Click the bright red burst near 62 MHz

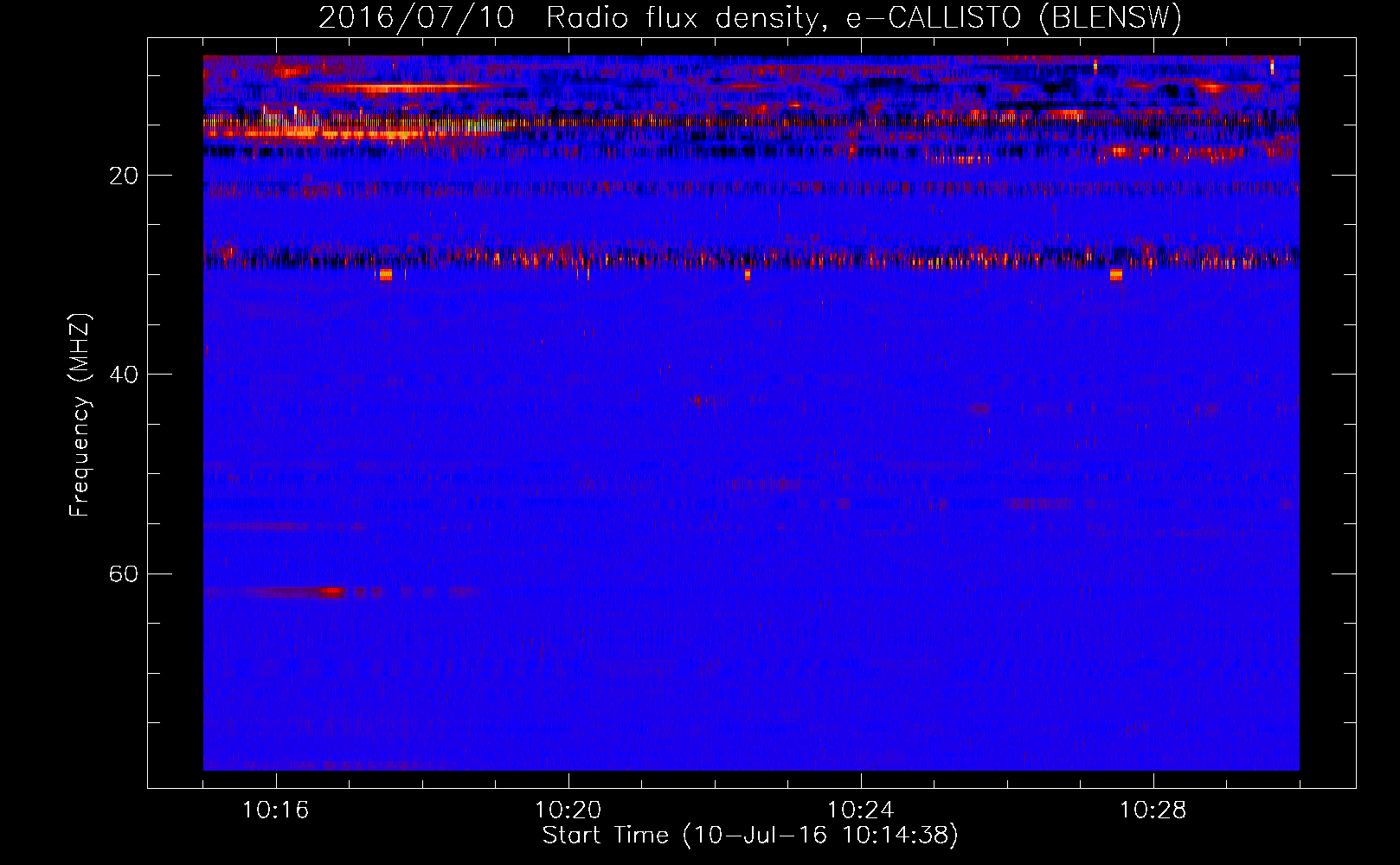point(332,593)
